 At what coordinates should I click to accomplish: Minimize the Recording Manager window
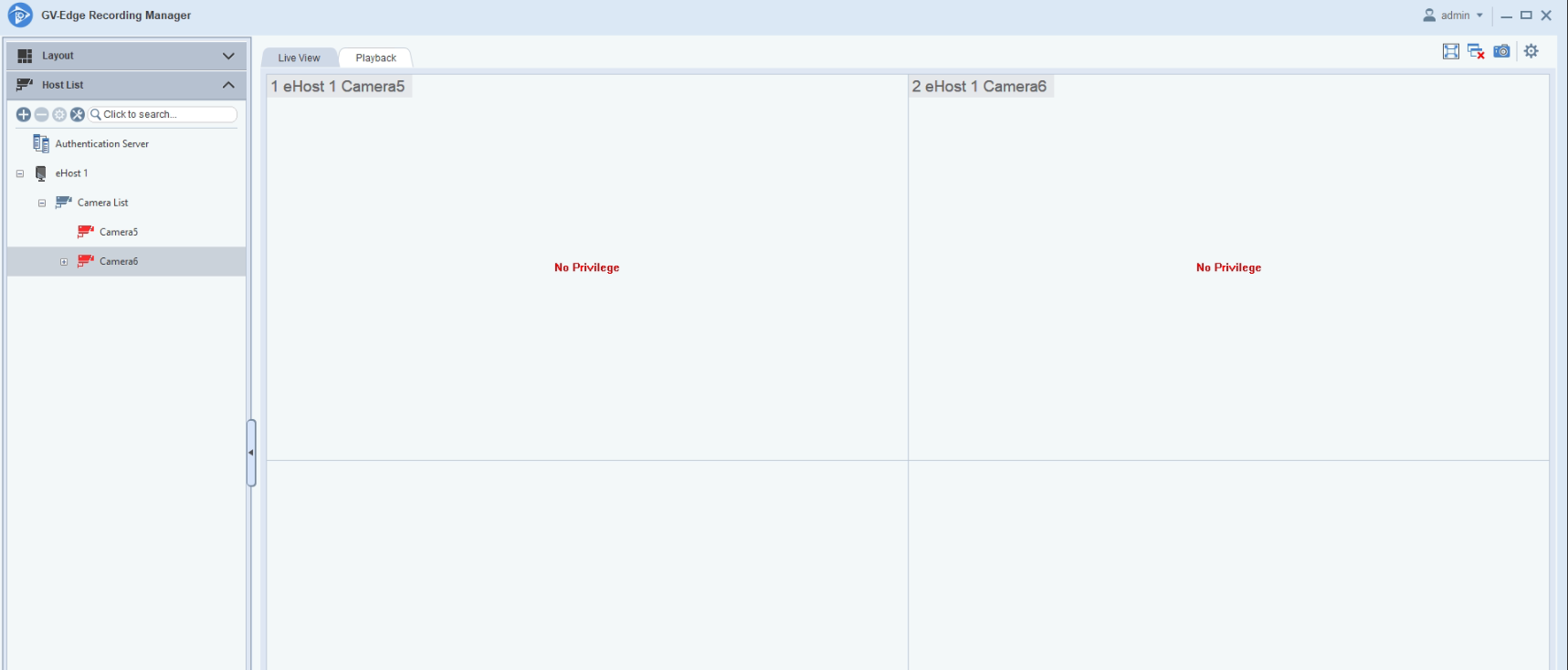(x=1507, y=16)
